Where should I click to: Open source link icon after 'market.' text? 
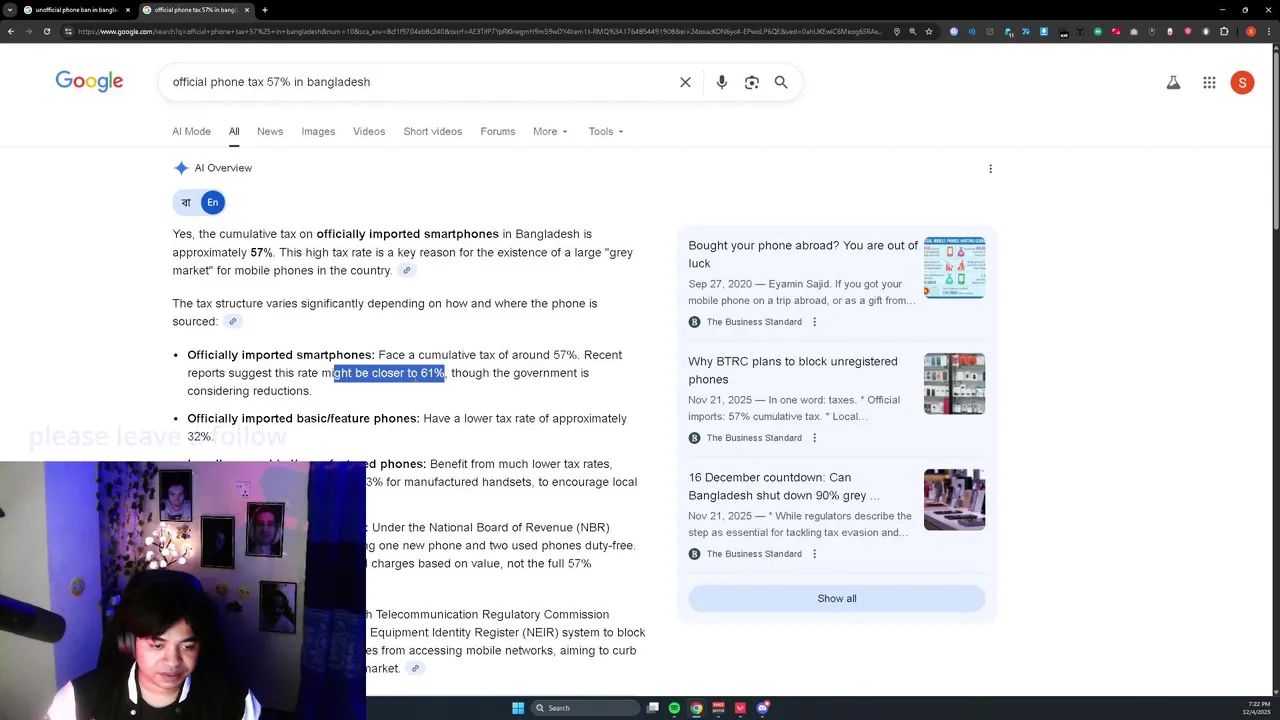coord(415,669)
